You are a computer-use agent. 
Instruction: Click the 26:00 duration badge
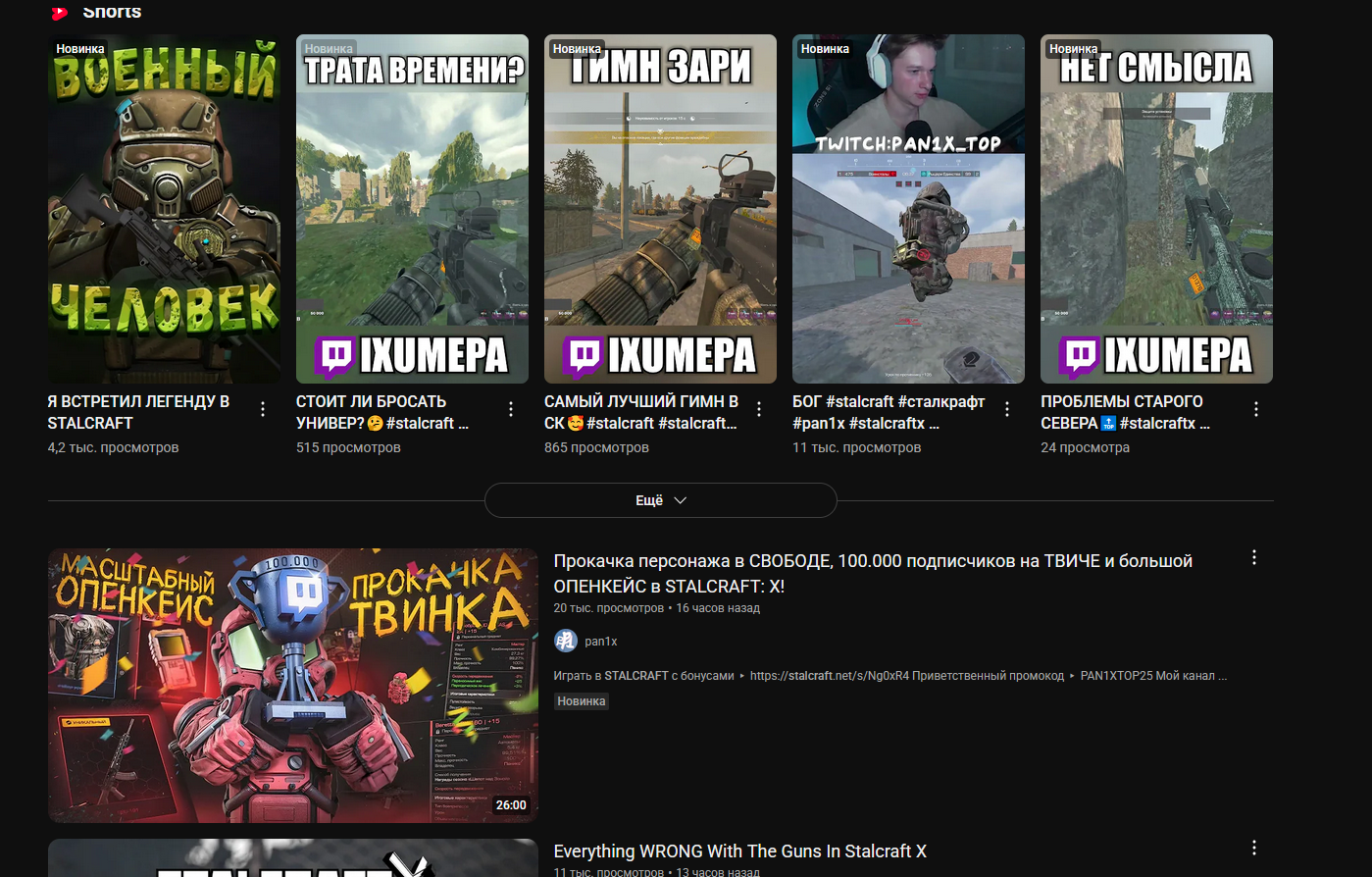(x=511, y=804)
